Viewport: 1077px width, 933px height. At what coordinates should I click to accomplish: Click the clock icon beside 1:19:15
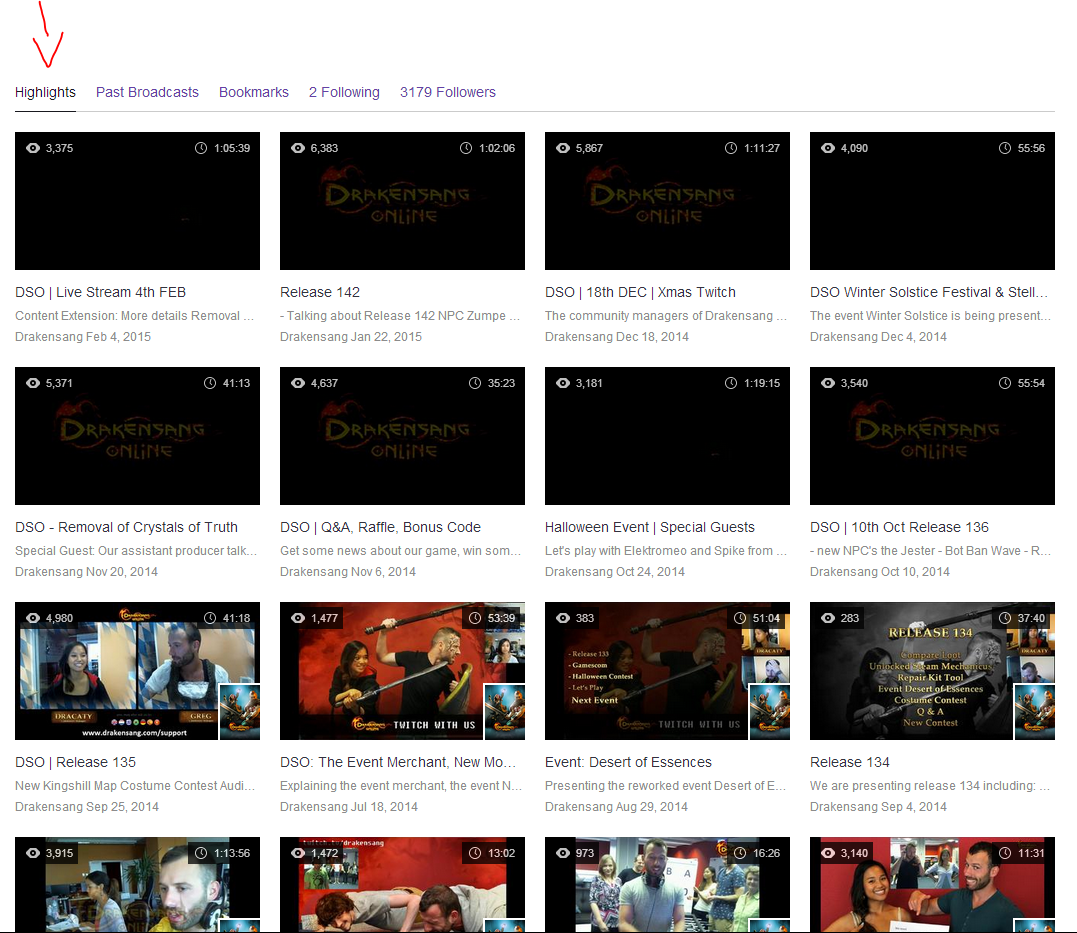coord(731,383)
